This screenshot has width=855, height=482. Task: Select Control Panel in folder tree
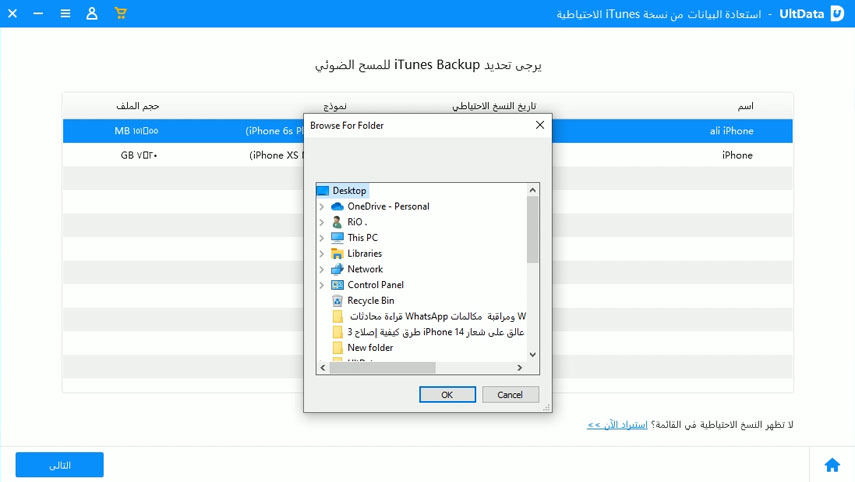375,285
